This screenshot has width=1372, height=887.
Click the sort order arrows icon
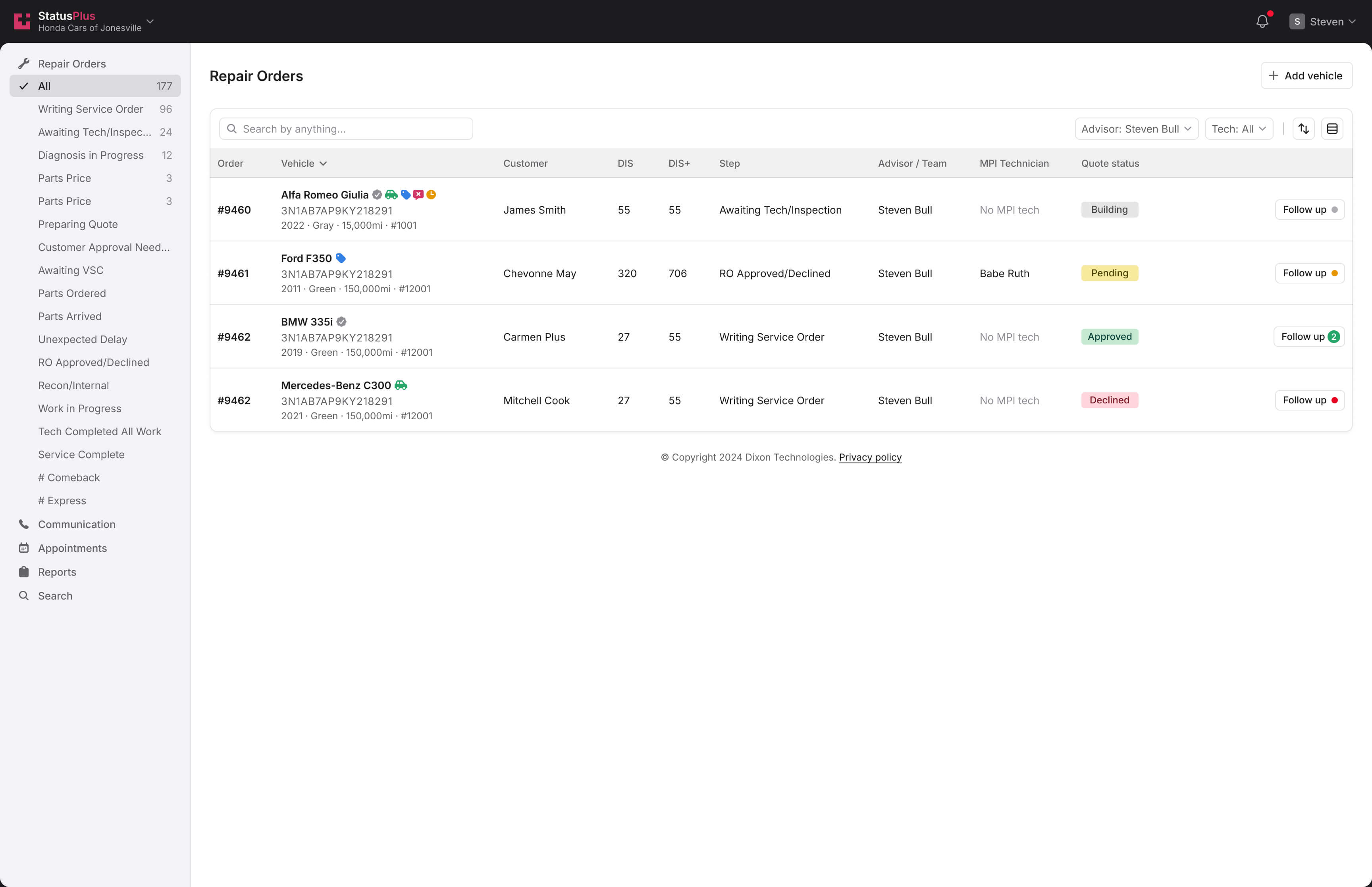[x=1303, y=129]
